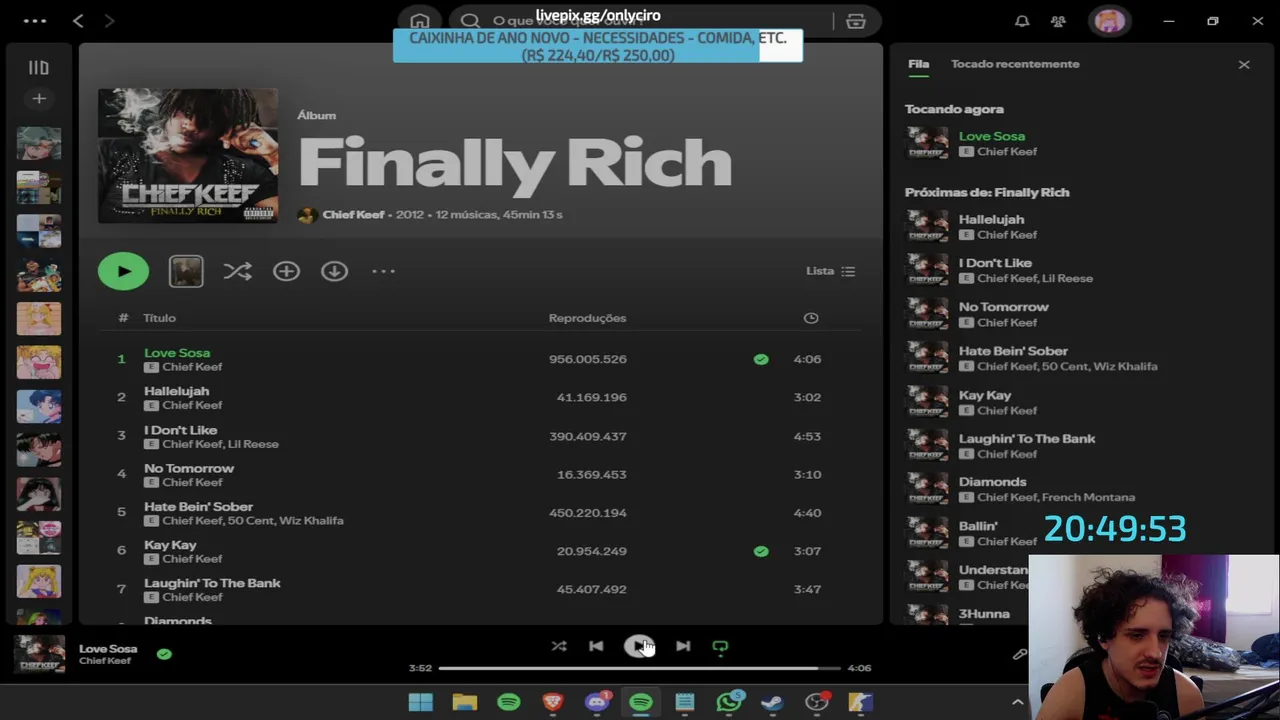Open the Lil Reese artist link in the track list
The width and height of the screenshot is (1280, 720).
[x=253, y=444]
